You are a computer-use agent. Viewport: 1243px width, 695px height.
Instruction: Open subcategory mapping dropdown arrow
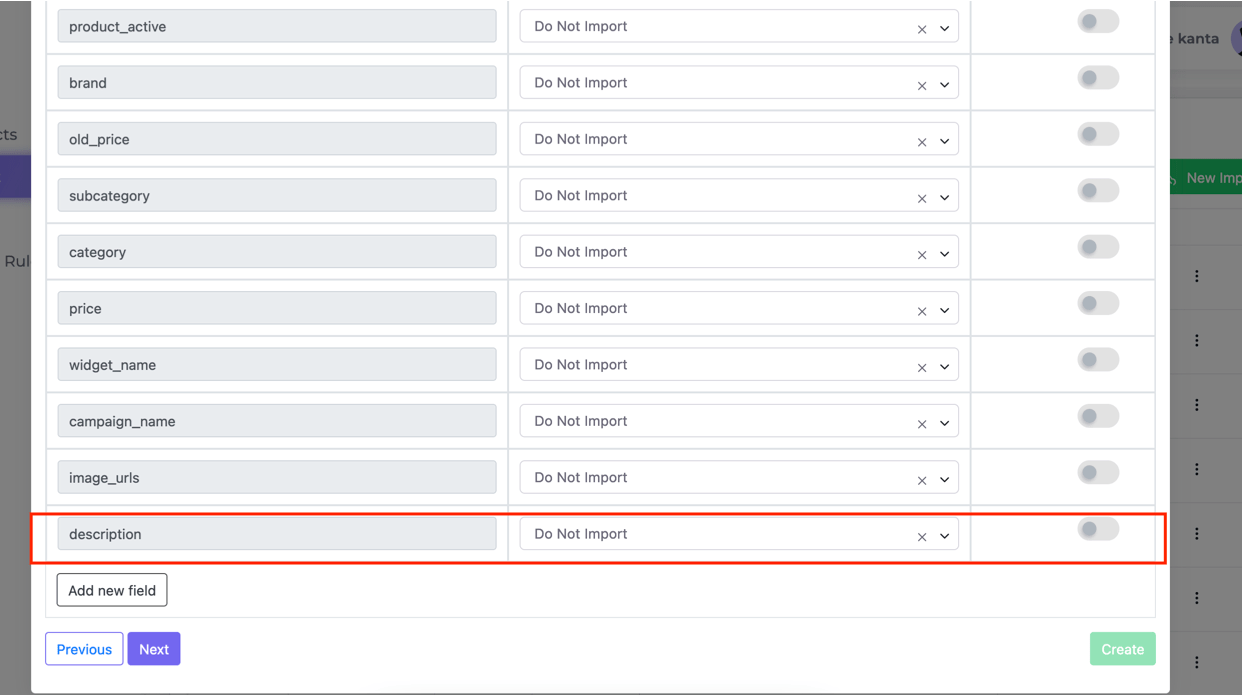pyautogui.click(x=944, y=198)
